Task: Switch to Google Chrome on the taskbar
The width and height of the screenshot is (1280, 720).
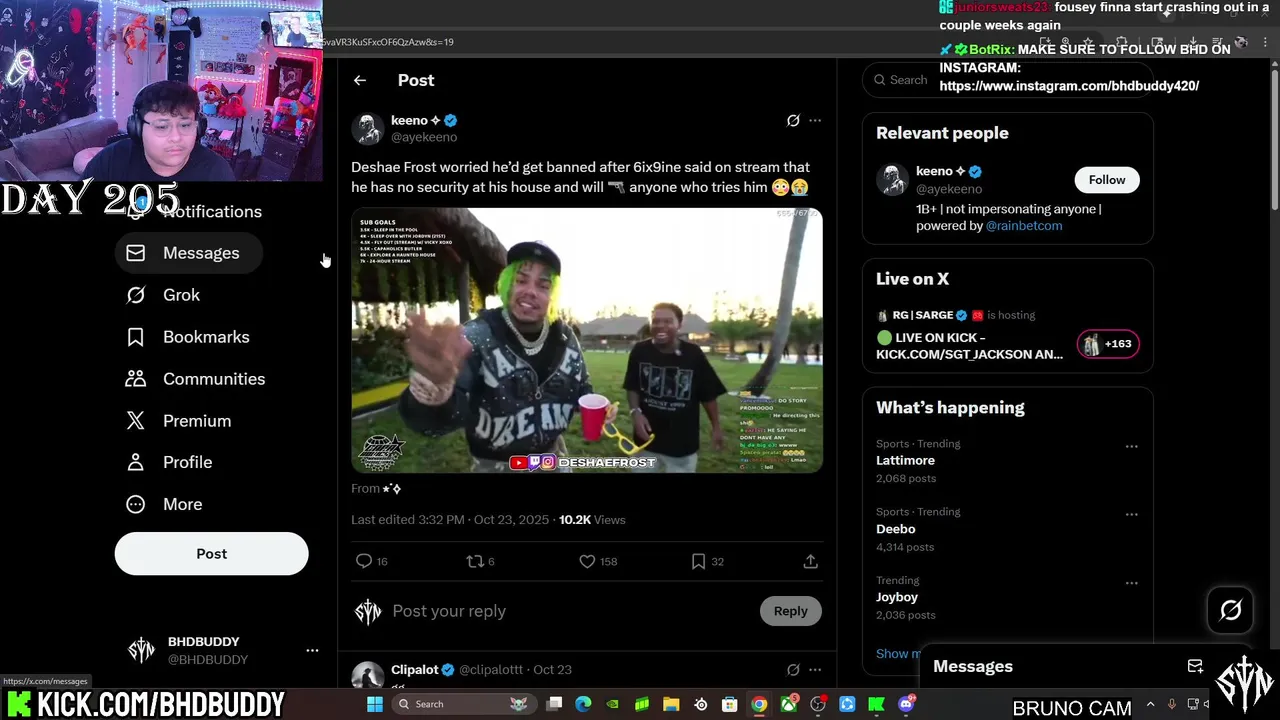Action: (758, 704)
